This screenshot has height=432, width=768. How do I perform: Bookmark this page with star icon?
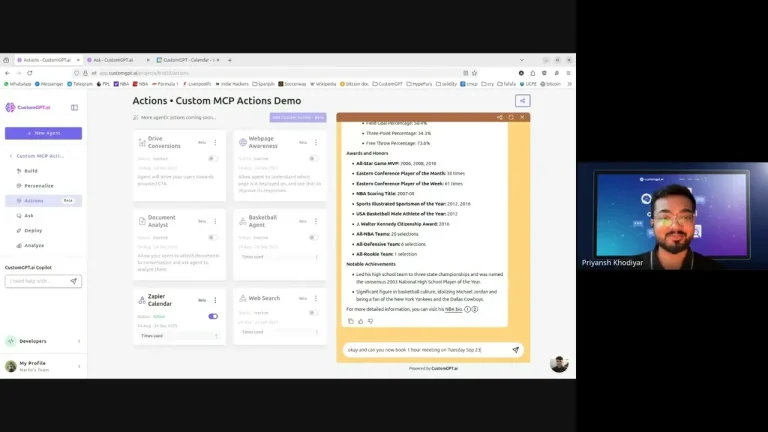474,73
